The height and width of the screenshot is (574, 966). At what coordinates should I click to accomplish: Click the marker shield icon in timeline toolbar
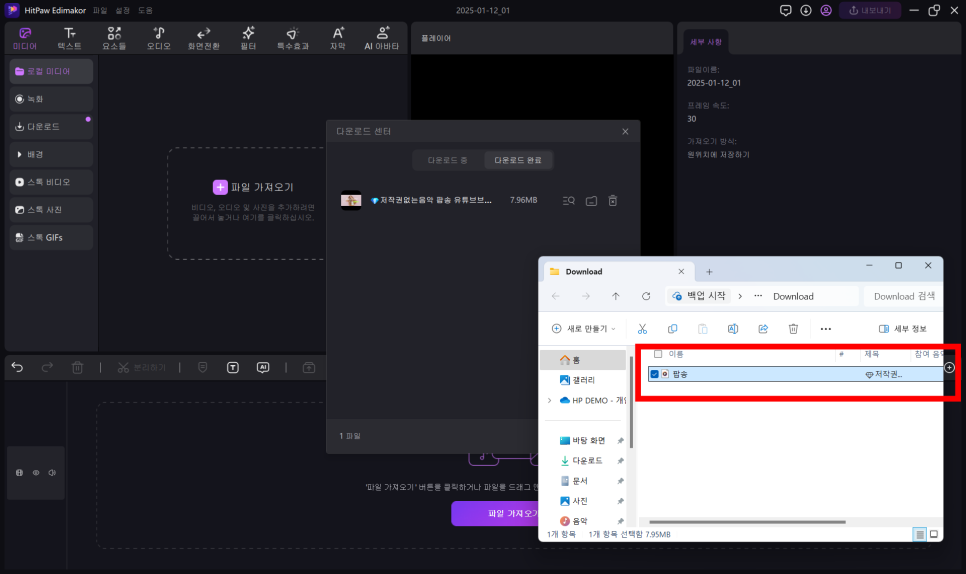(x=203, y=368)
